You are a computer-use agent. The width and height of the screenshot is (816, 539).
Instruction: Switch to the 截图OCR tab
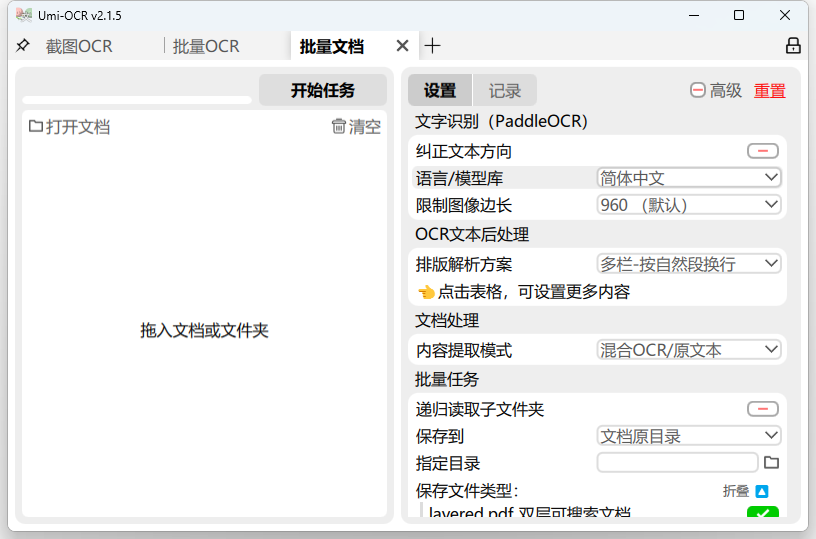(79, 46)
